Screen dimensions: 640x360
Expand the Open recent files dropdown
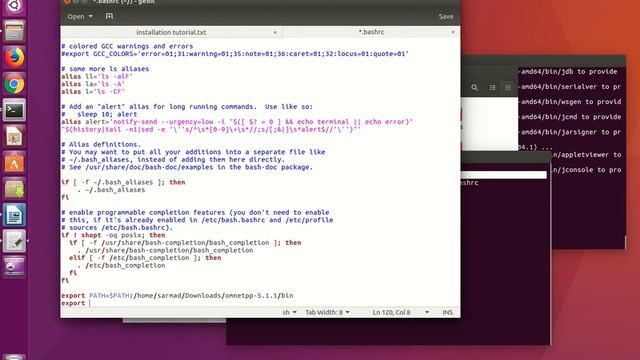pyautogui.click(x=91, y=16)
